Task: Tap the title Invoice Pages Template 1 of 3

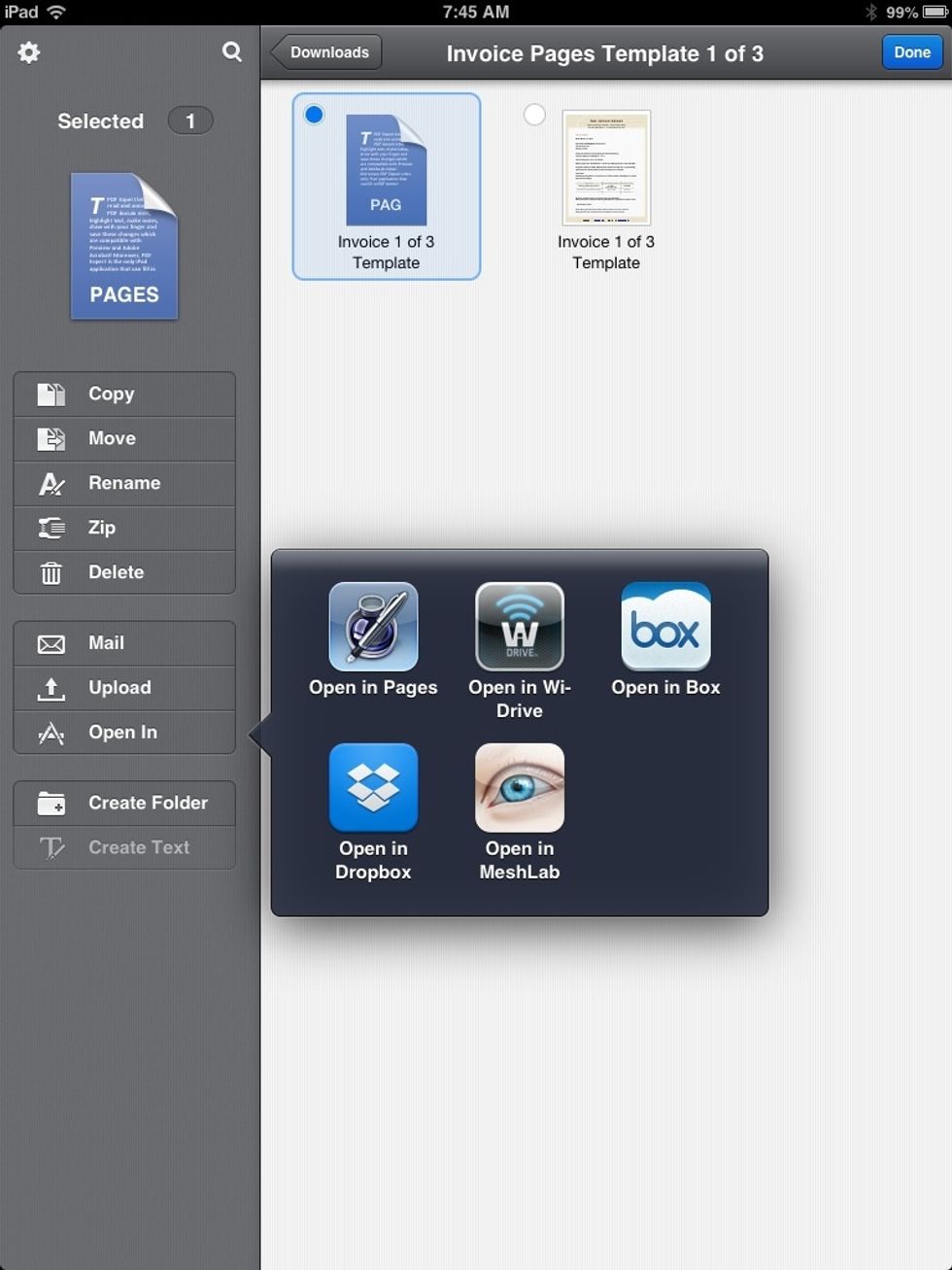Action: [605, 53]
